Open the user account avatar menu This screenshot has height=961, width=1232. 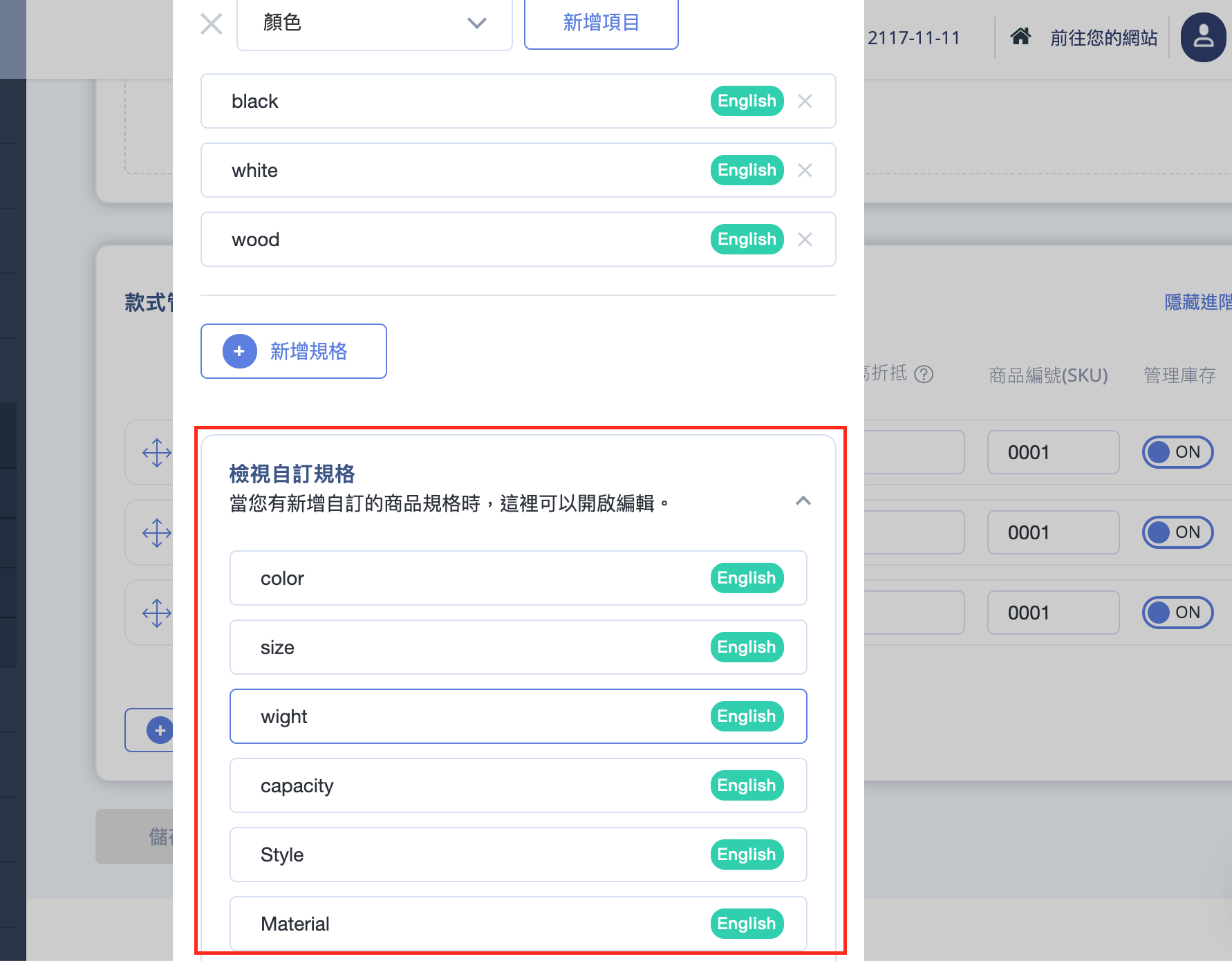click(1204, 37)
